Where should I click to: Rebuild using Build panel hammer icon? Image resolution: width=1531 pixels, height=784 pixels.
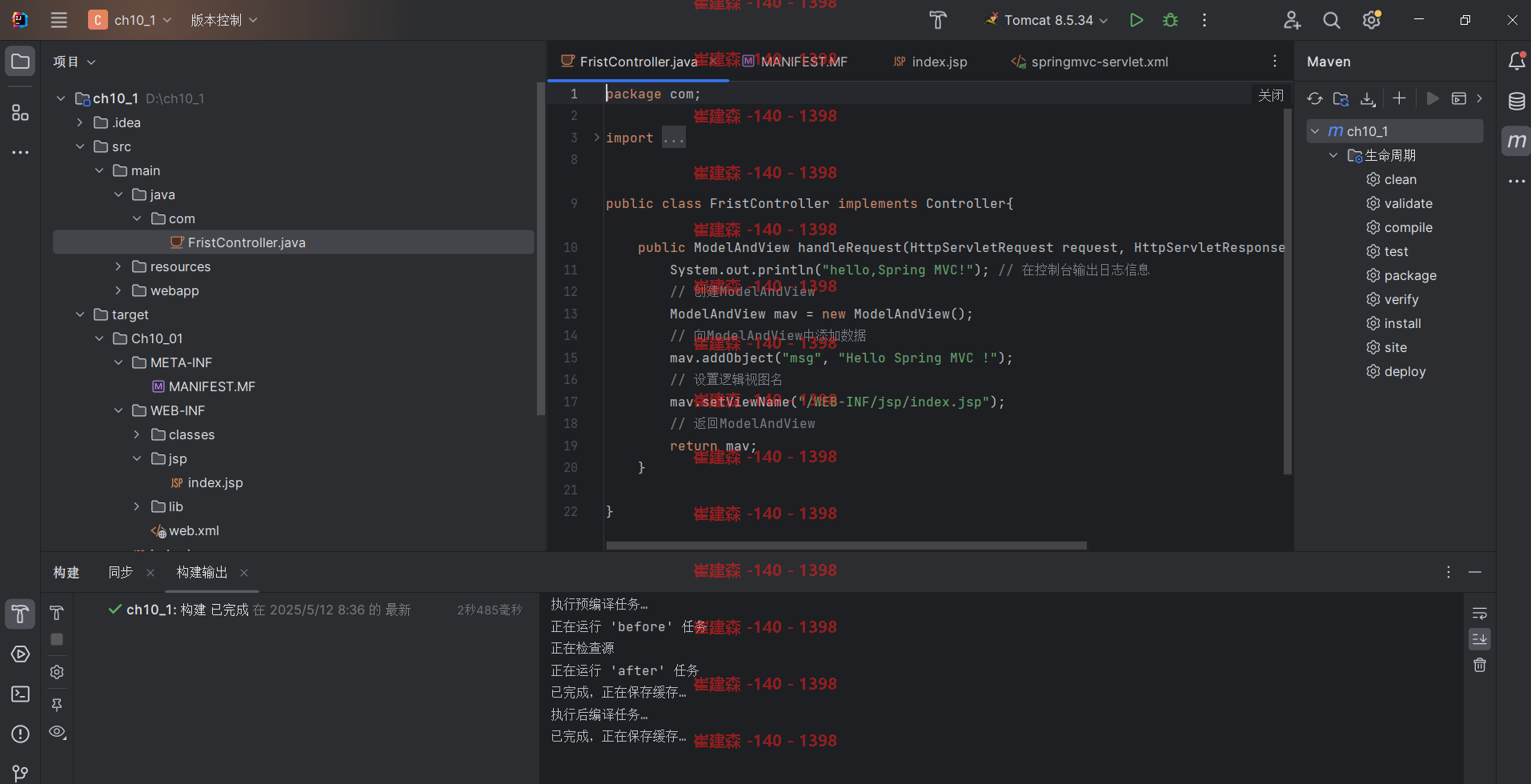point(57,613)
